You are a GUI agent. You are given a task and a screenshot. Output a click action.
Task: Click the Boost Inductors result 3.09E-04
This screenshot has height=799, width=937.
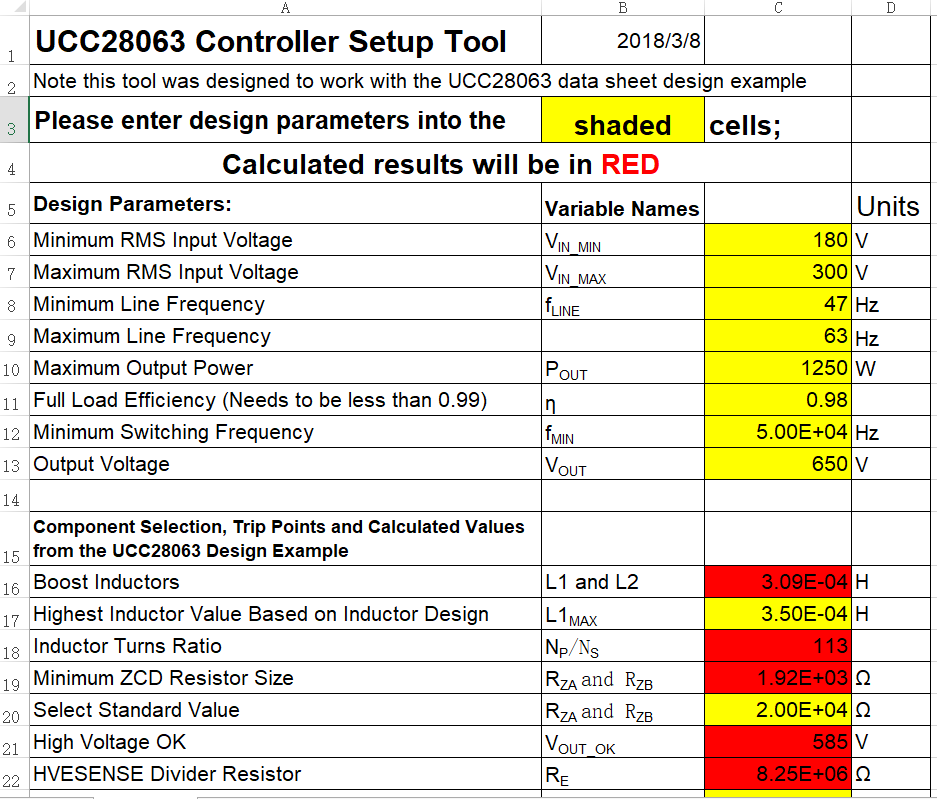coord(778,581)
